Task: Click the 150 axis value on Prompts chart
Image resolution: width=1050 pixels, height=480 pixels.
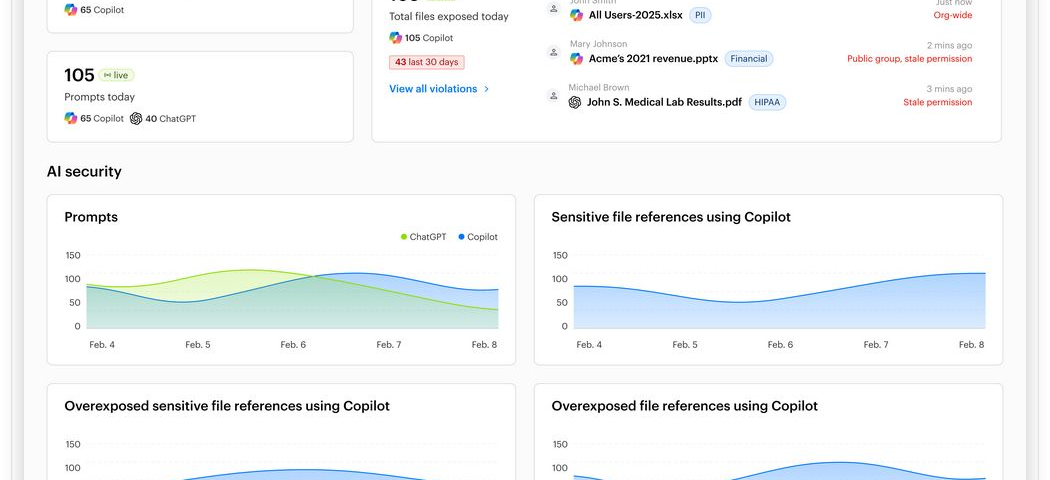Action: point(73,255)
